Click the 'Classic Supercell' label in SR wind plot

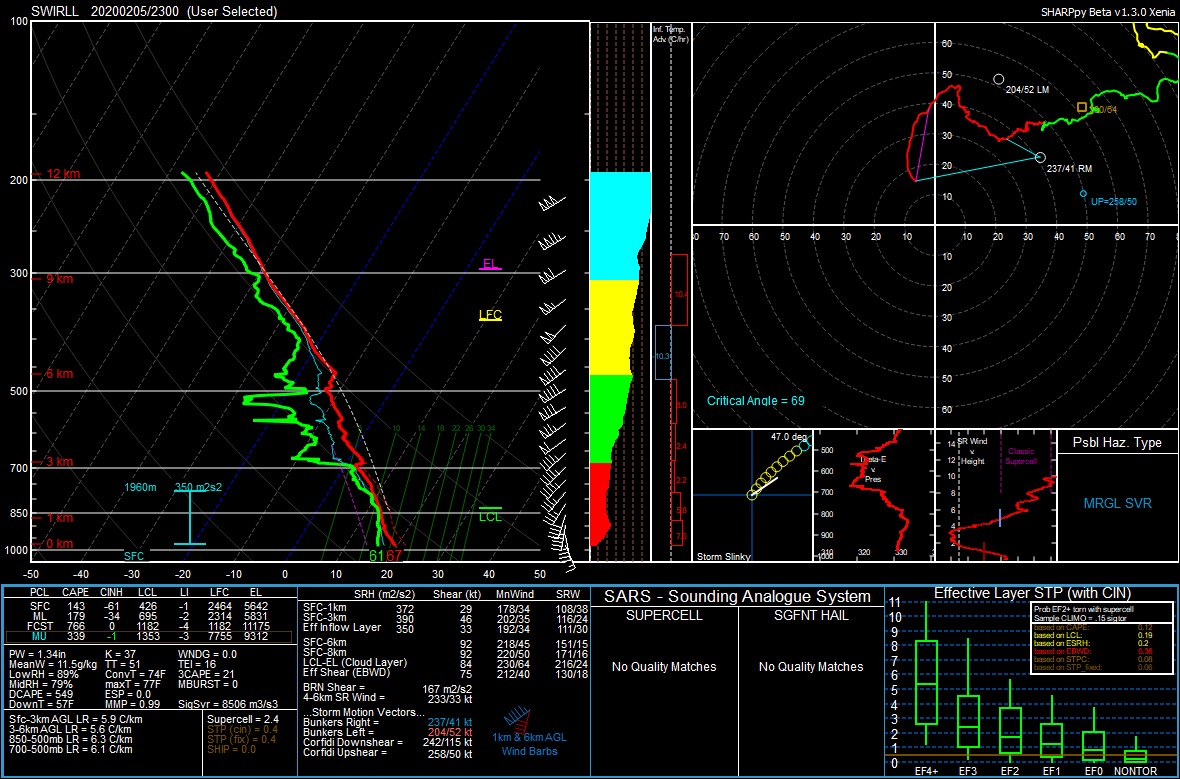pyautogui.click(x=1020, y=456)
